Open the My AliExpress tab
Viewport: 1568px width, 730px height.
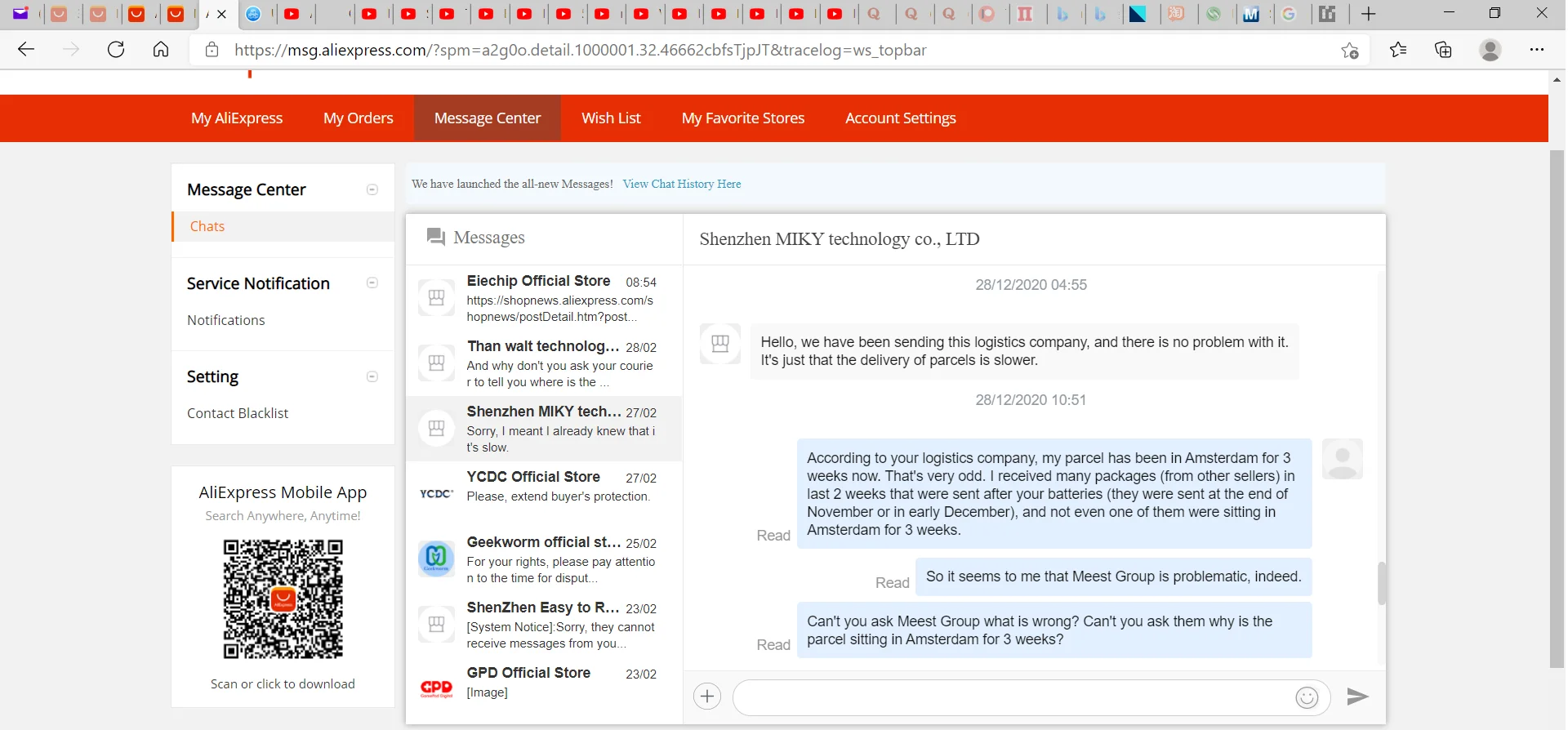point(237,118)
